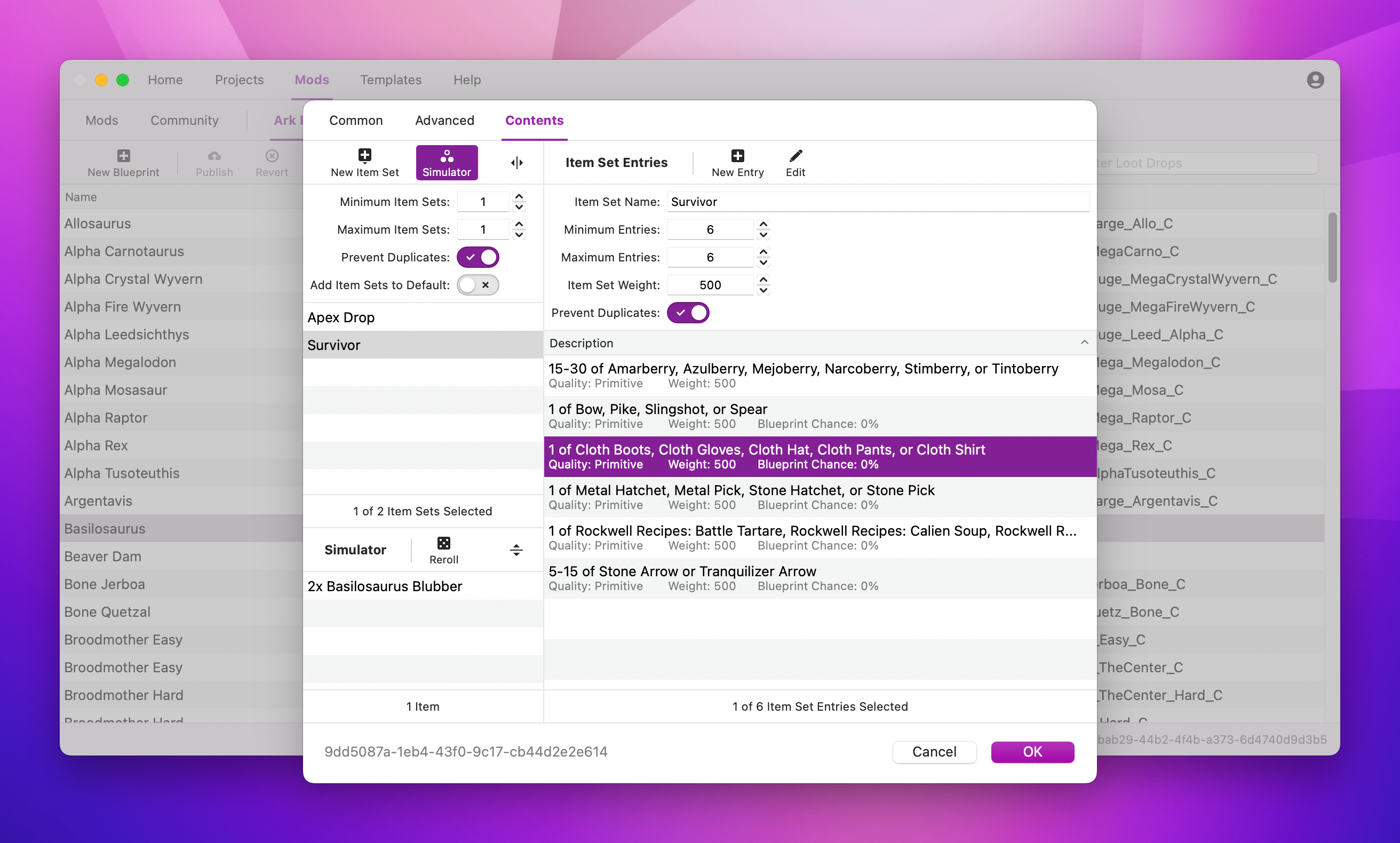Enable Add Item Sets to Default

point(478,285)
